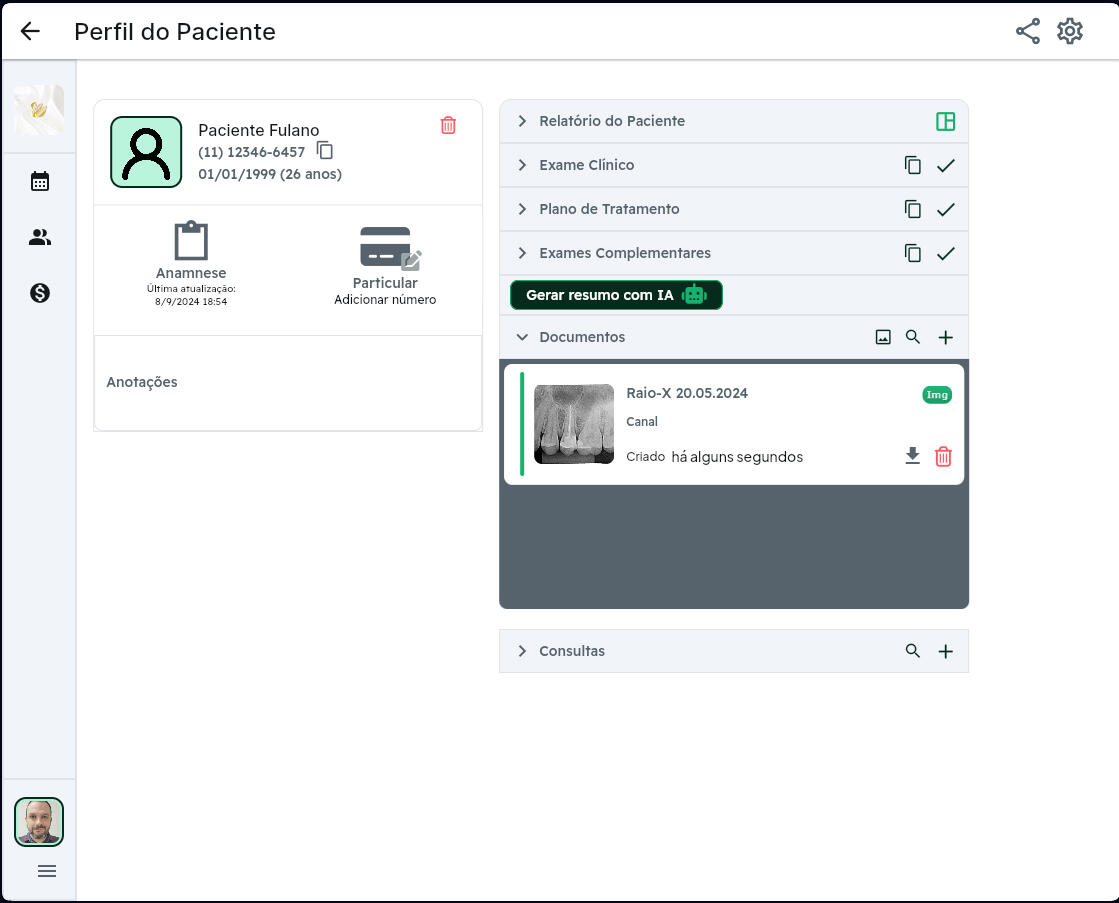The width and height of the screenshot is (1119, 903).
Task: Copy the Exame Clínico content
Action: point(913,165)
